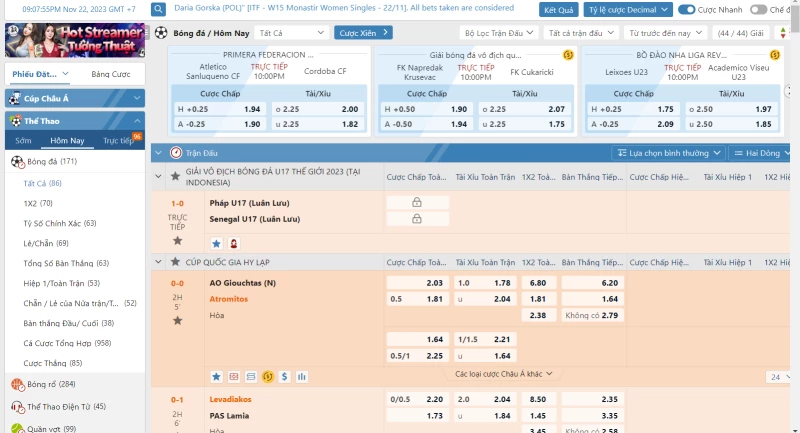Click the Hot Streamer Tường Thuật banner
Viewport: 800px width, 433px height.
[75, 40]
